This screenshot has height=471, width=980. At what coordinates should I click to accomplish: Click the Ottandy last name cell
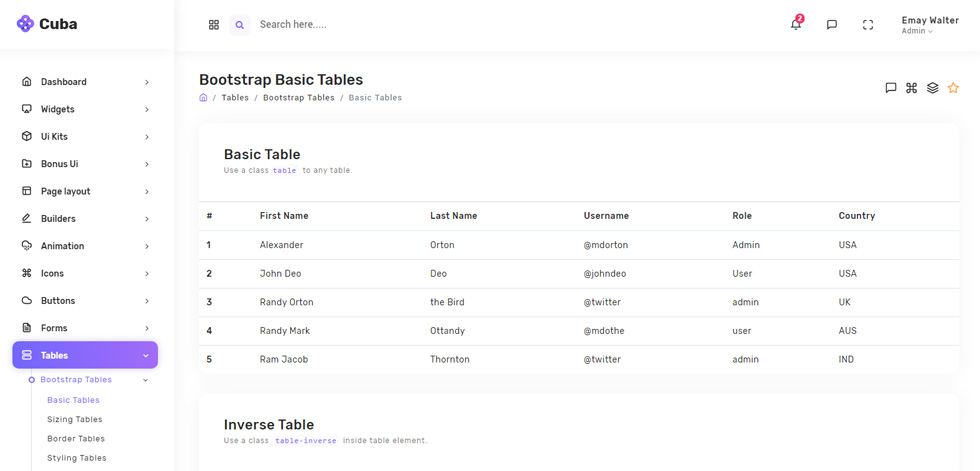(448, 330)
